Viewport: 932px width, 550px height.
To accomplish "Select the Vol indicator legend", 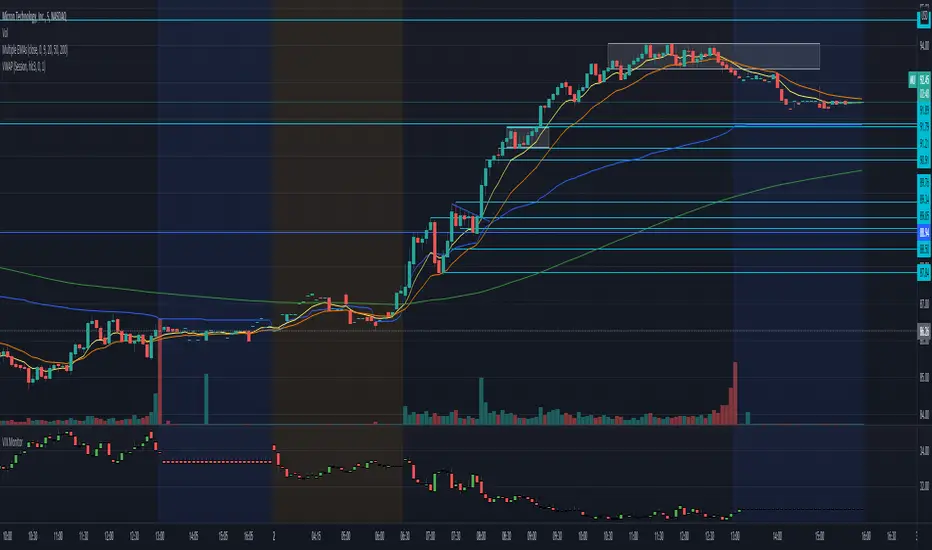I will pos(5,33).
